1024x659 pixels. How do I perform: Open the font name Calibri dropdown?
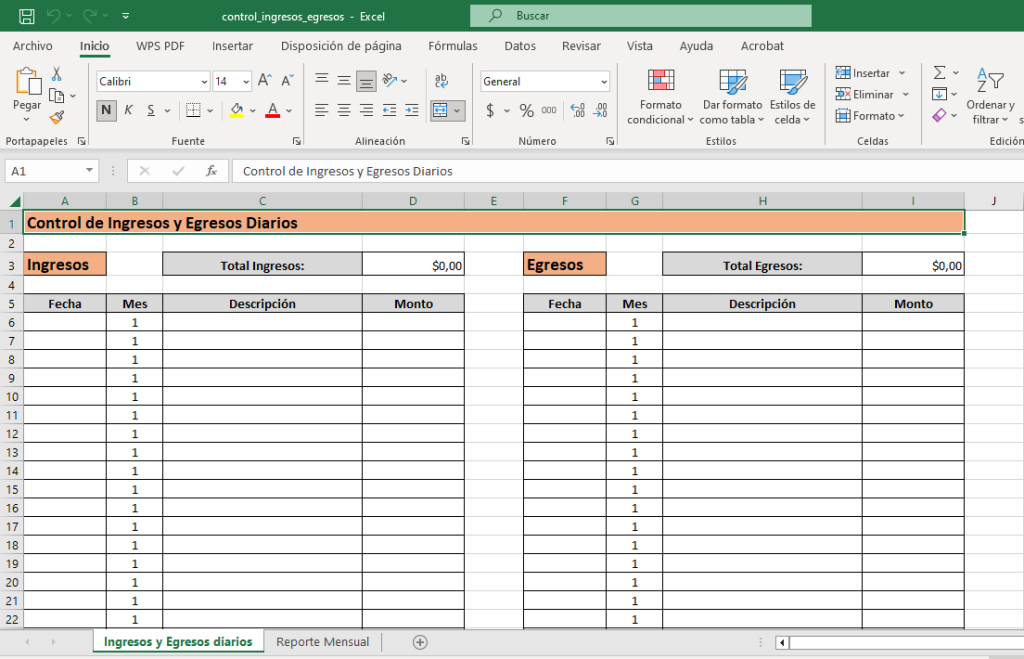click(x=205, y=82)
